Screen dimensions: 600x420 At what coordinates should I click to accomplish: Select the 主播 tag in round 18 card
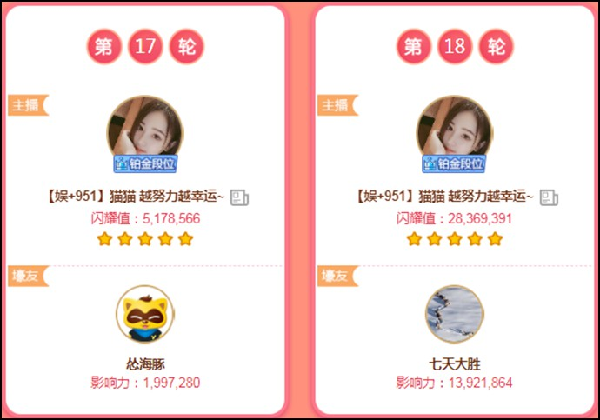(338, 105)
